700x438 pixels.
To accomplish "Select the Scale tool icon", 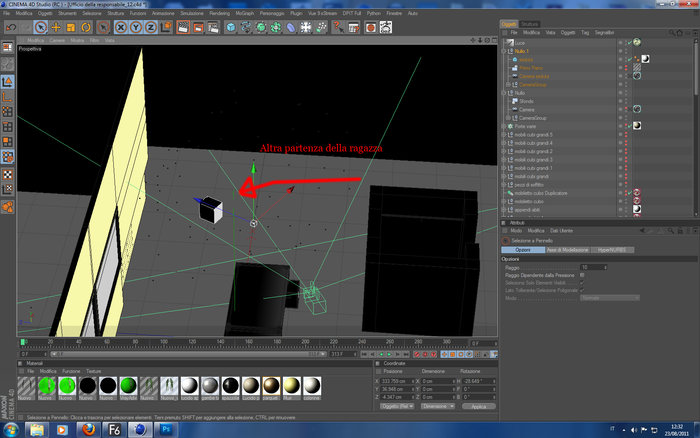I will tap(71, 28).
